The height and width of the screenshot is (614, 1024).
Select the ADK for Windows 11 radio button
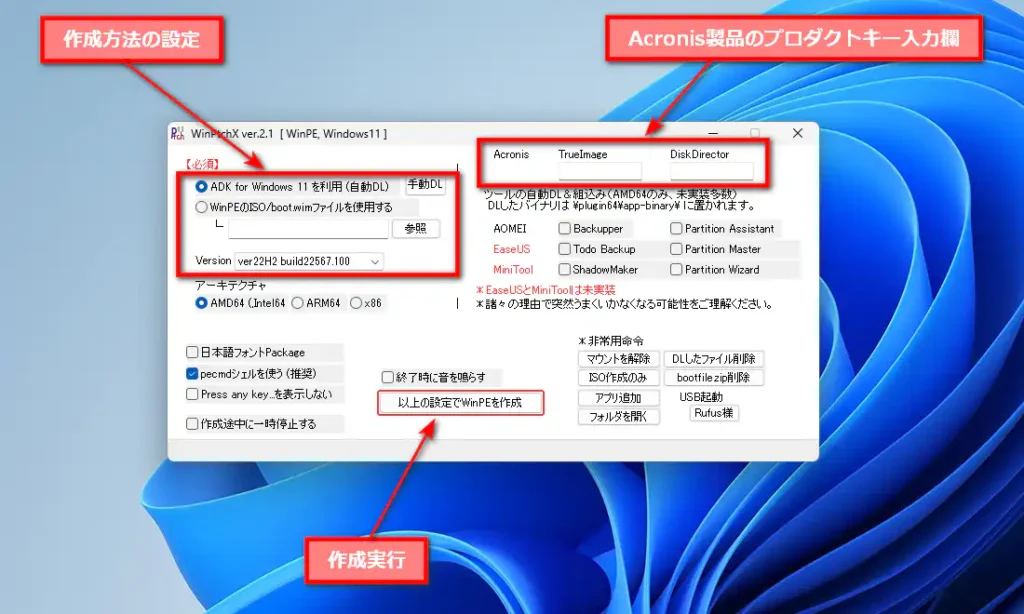point(203,184)
